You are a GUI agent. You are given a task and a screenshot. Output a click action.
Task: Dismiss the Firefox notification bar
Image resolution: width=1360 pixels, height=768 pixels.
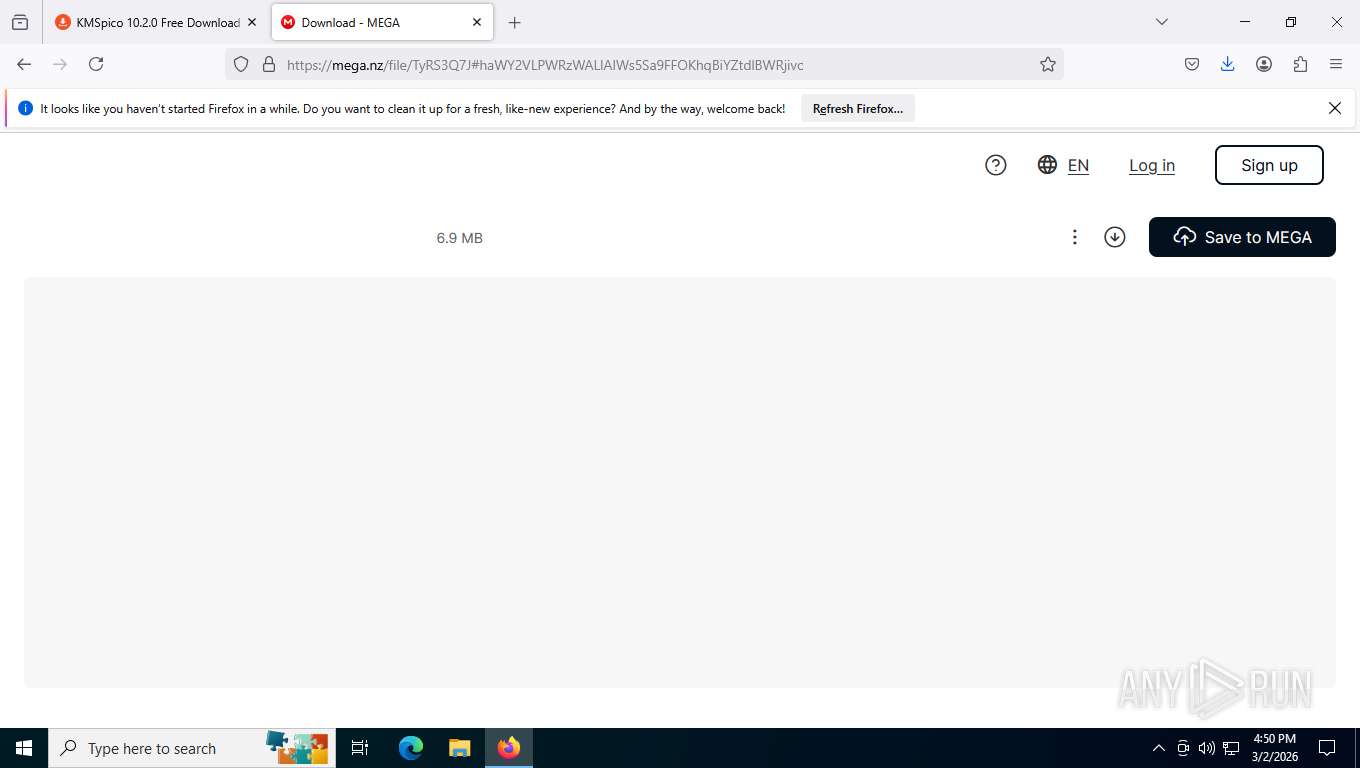coord(1335,108)
